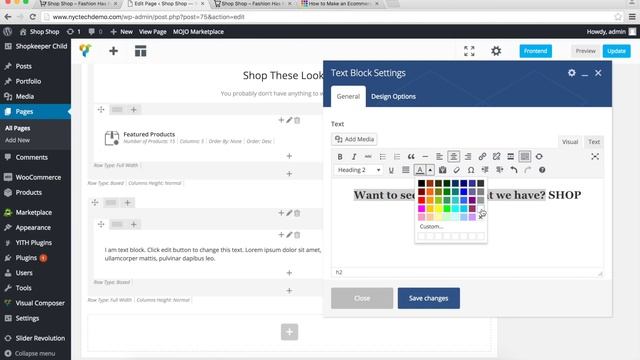
Task: Toggle bold formatting in the text editor
Action: [340, 157]
